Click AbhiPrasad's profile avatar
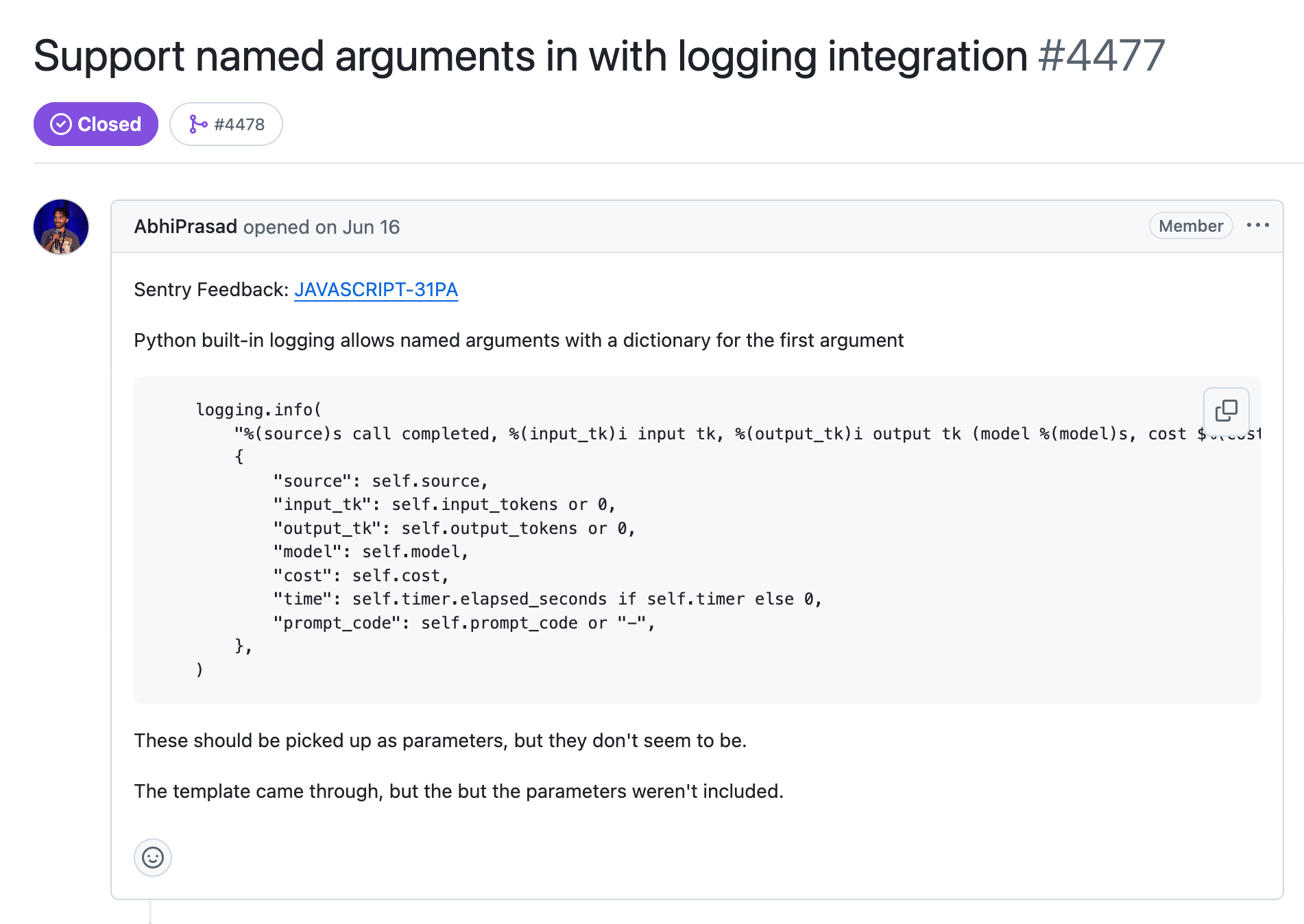 [61, 227]
